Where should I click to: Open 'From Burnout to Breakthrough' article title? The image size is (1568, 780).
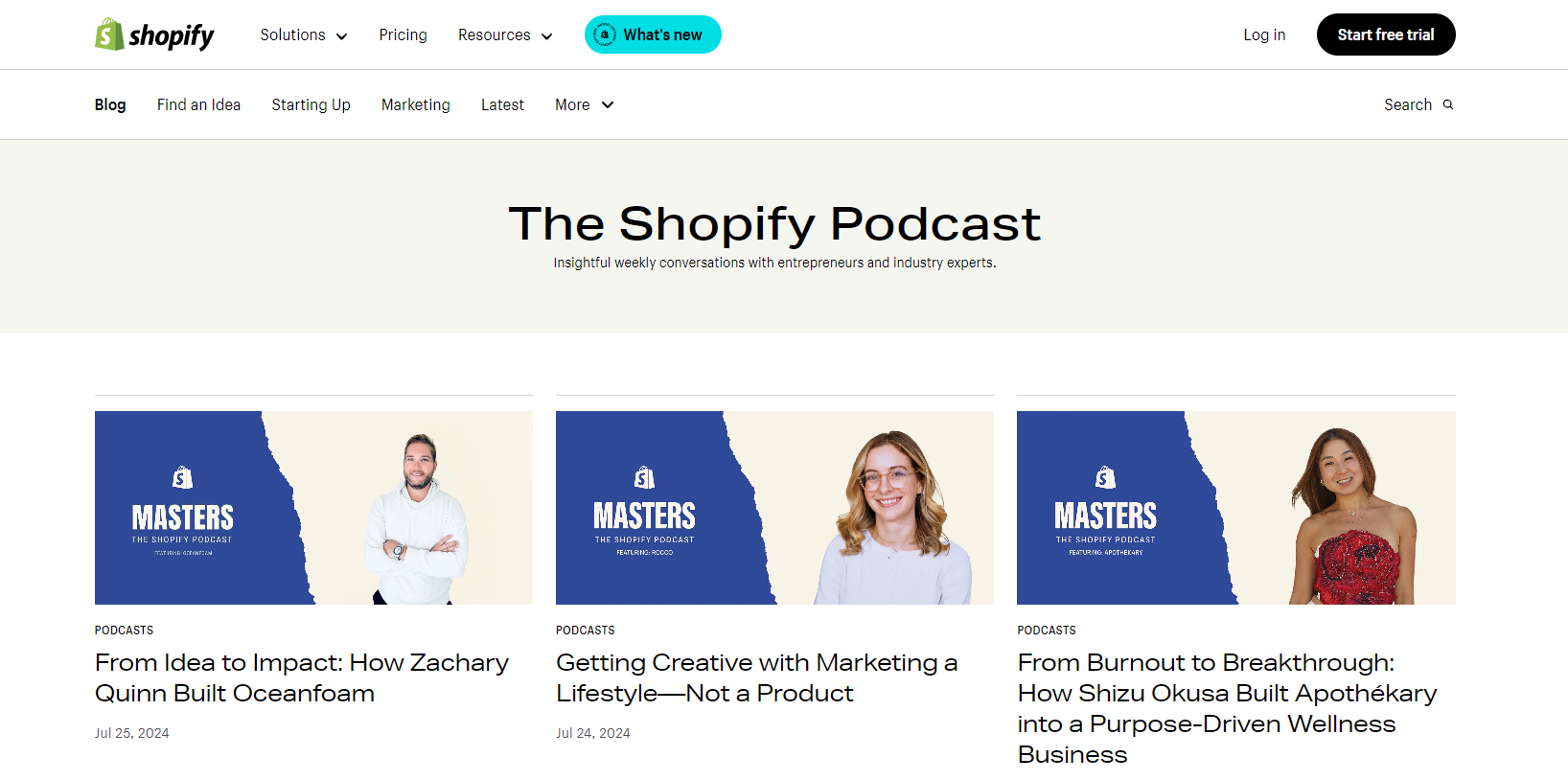point(1227,708)
